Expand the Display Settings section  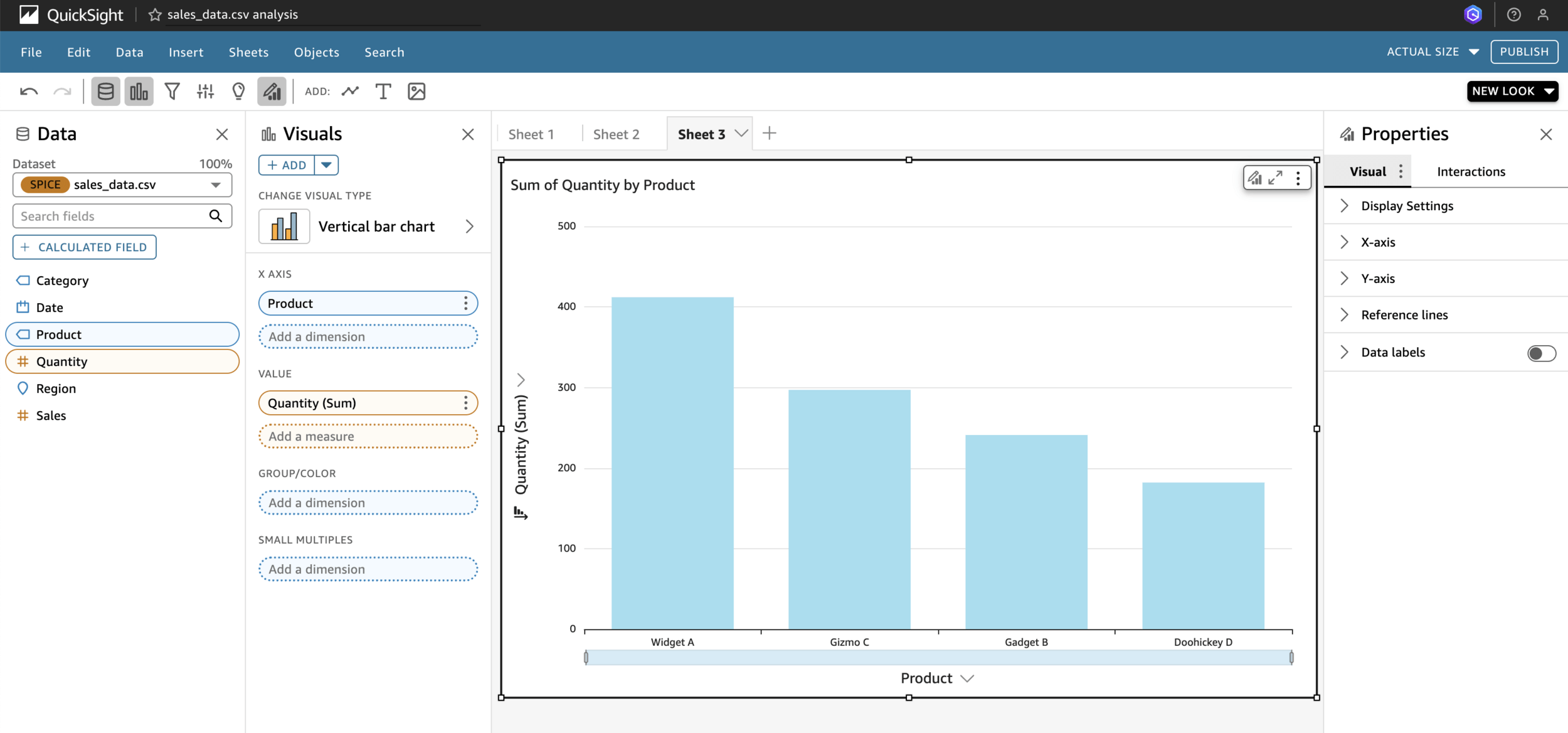coord(1407,206)
